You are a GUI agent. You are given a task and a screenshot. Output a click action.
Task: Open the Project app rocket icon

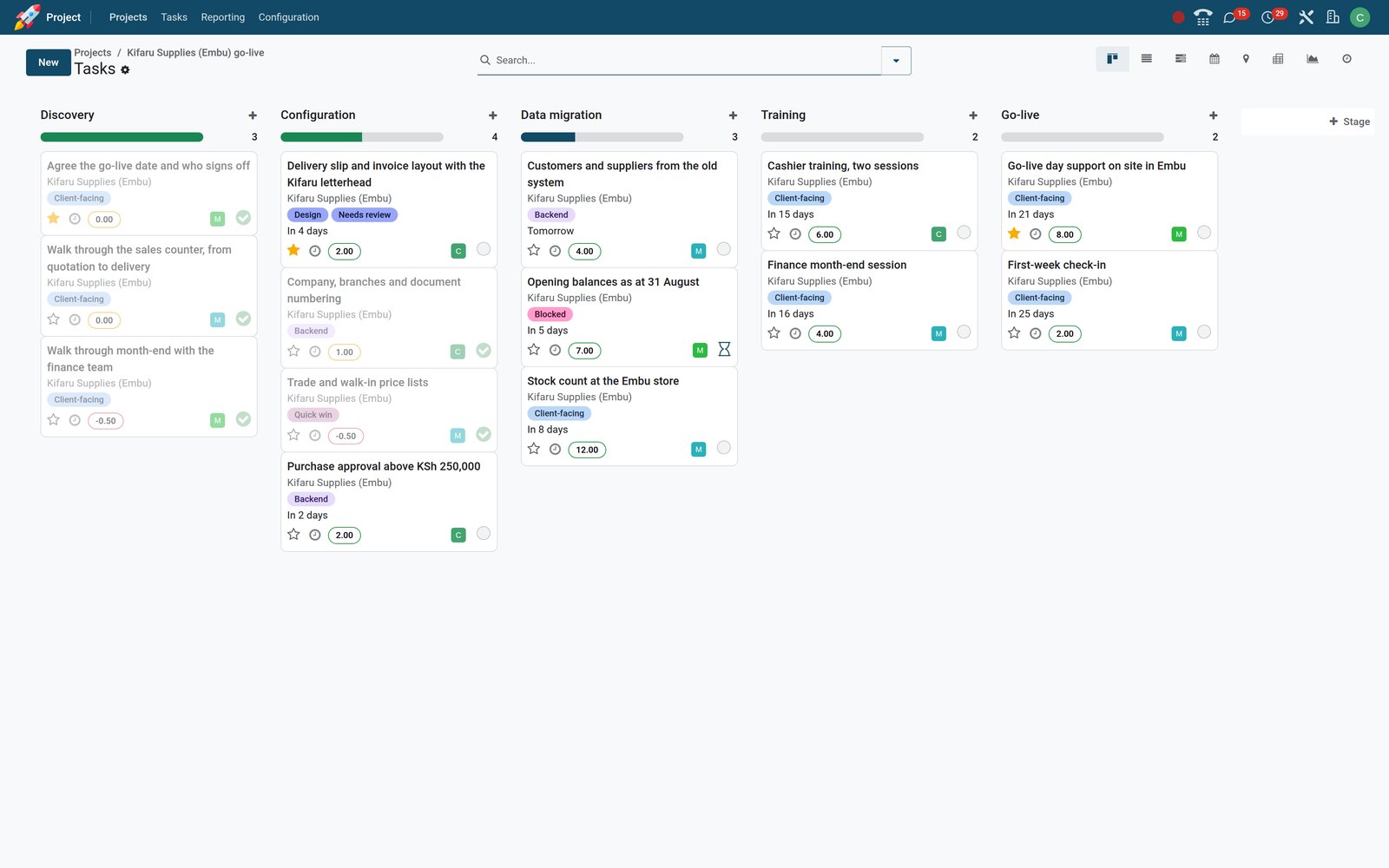(x=27, y=17)
